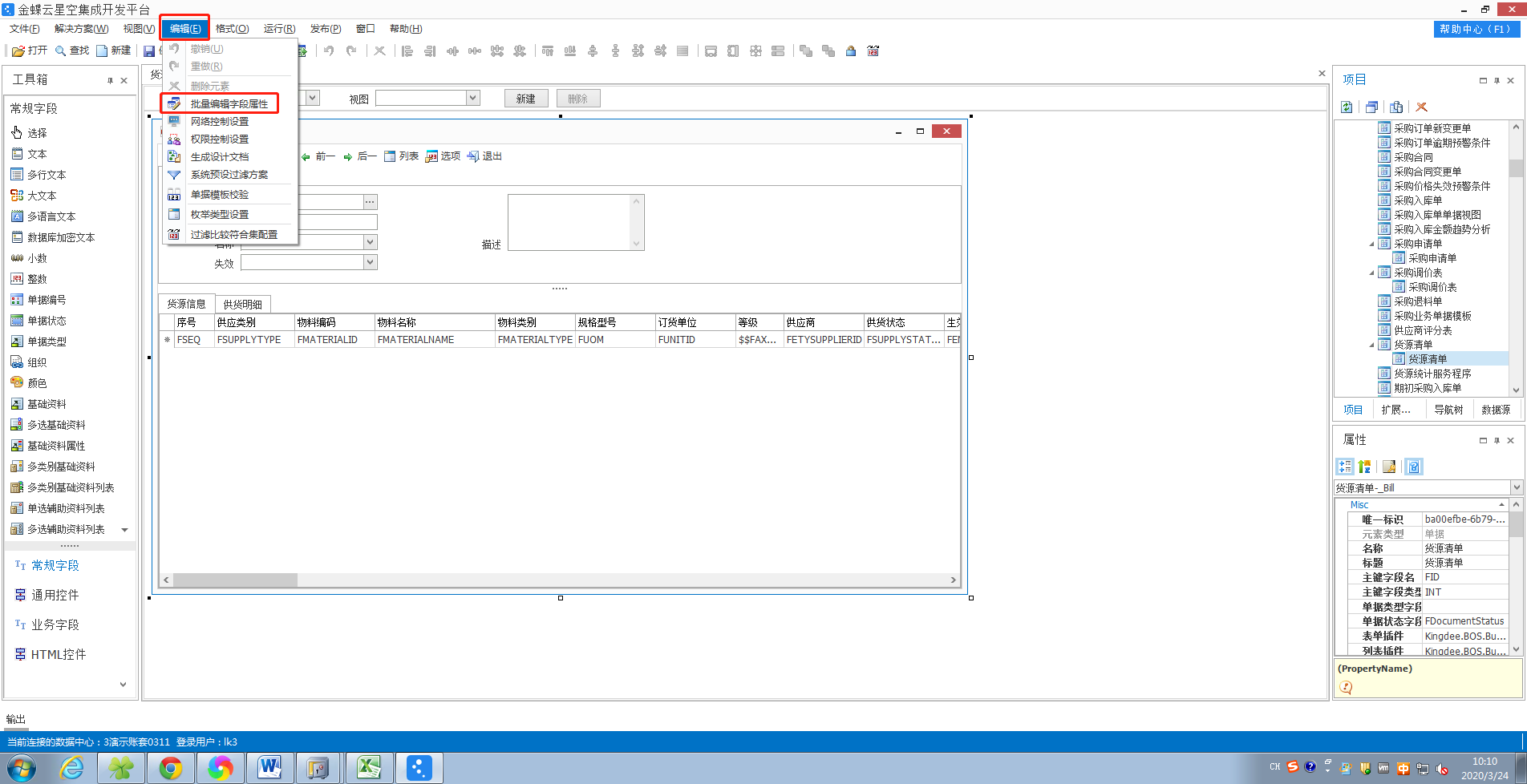Screen dimensions: 1527x784
Task: Open the 文件(F) menu
Action: click(x=25, y=29)
